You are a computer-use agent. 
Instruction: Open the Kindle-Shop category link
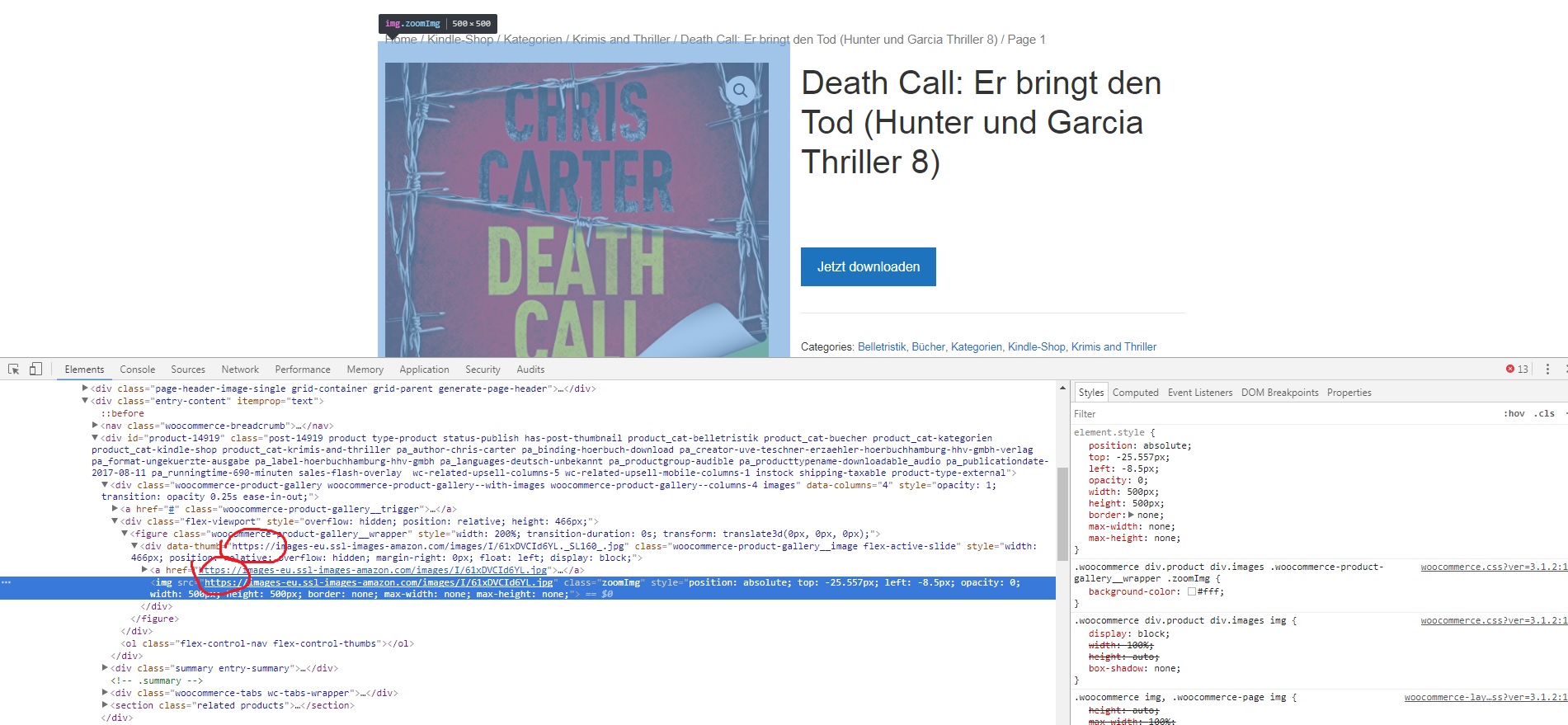coord(1037,347)
